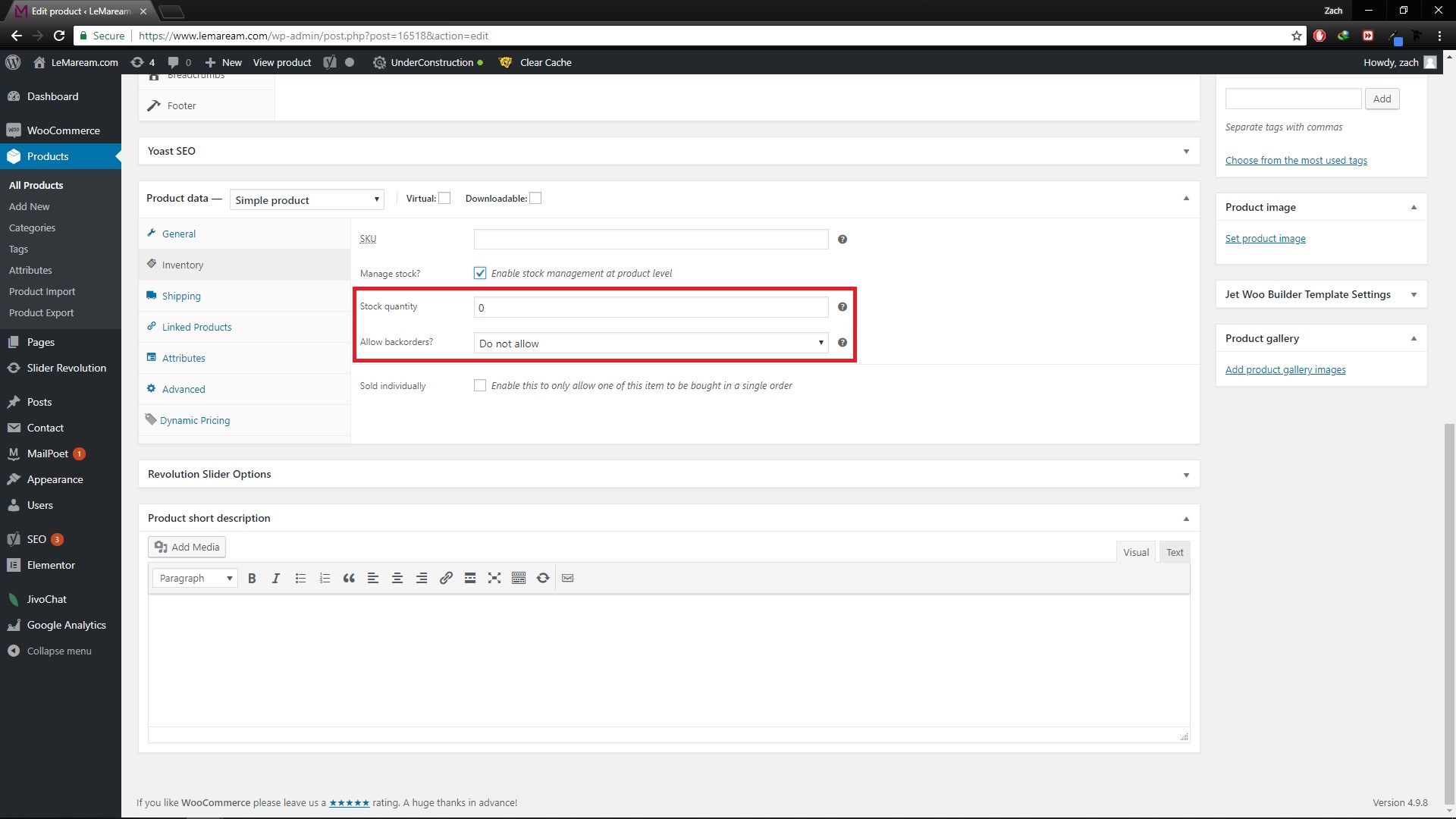Open the Paragraph format dropdown
The width and height of the screenshot is (1456, 819).
[x=195, y=579]
